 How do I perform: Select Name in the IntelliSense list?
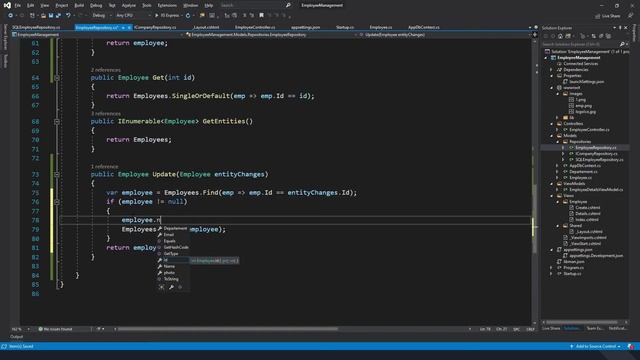coord(169,266)
